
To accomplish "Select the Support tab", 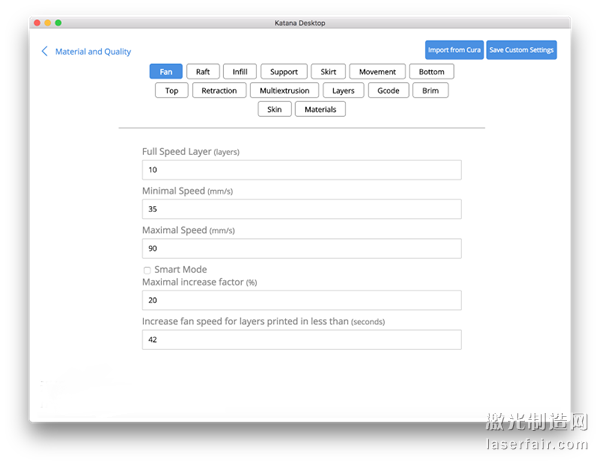I will point(284,72).
